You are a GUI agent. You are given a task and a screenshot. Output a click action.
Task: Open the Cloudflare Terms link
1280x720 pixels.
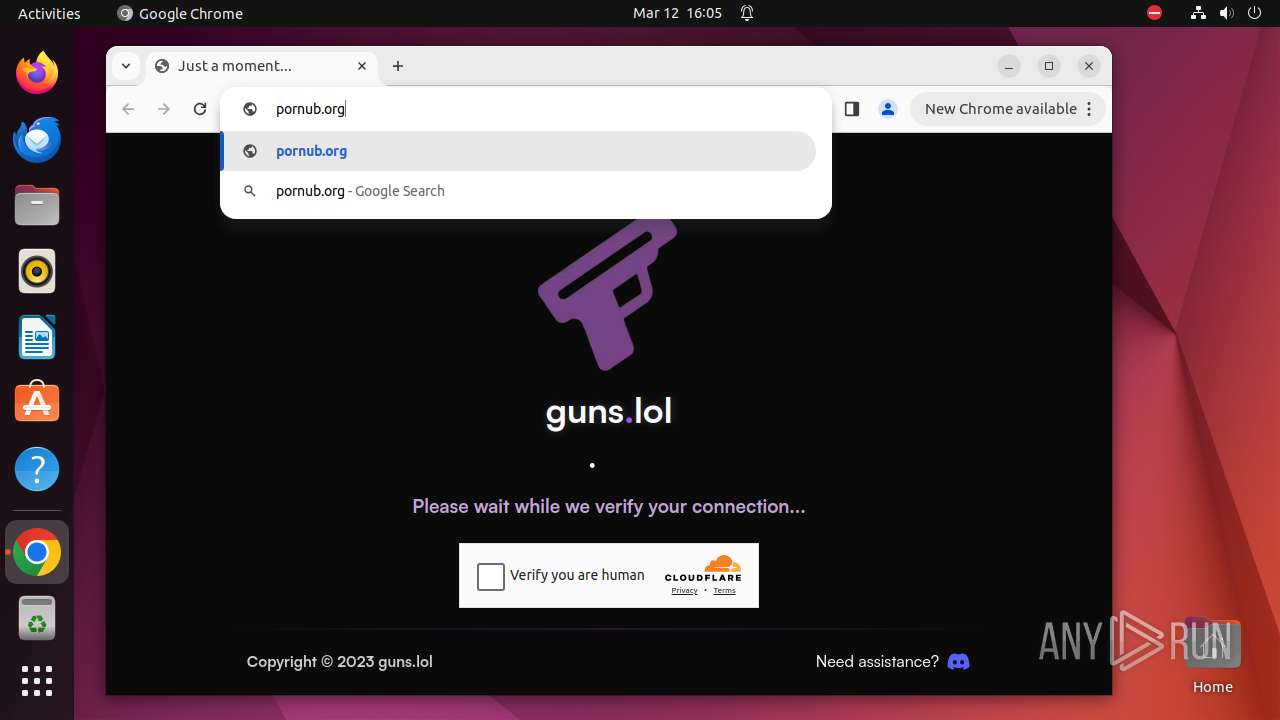click(x=725, y=591)
